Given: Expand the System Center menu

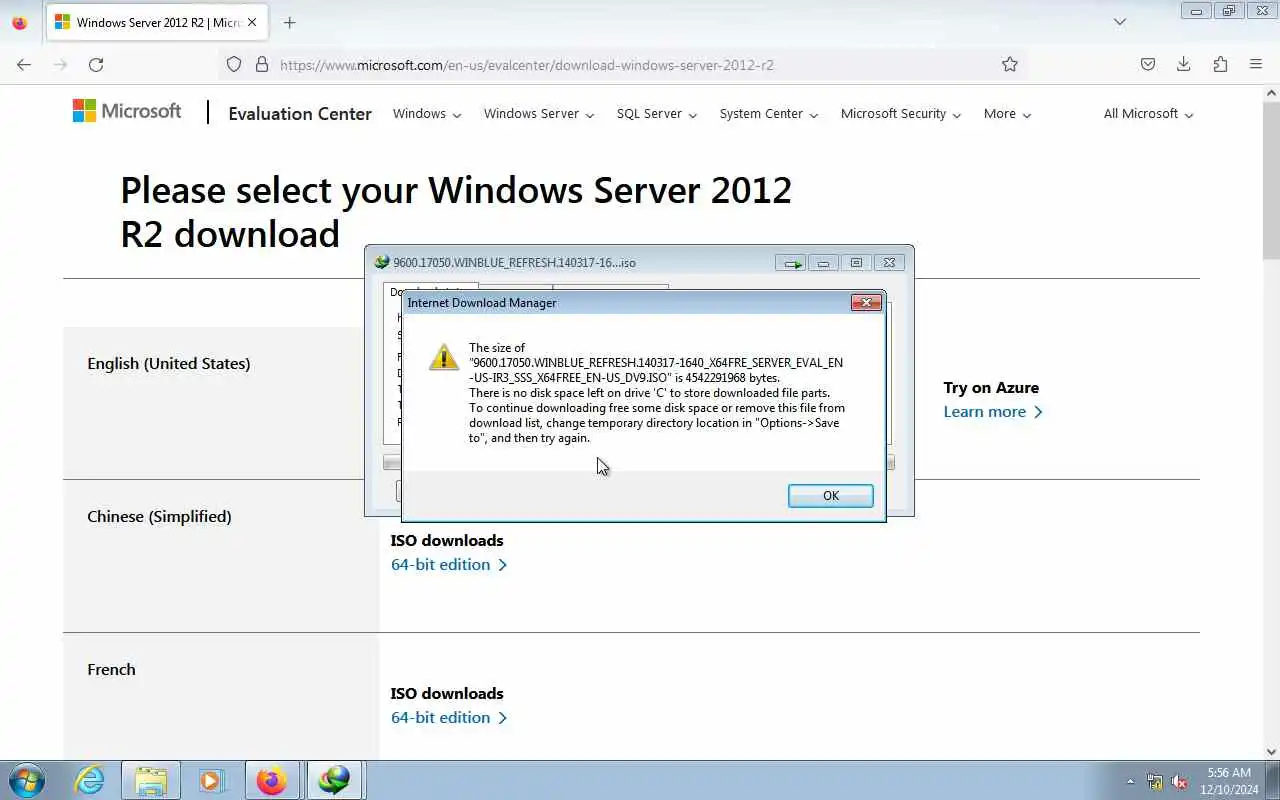Looking at the screenshot, I should pos(769,114).
